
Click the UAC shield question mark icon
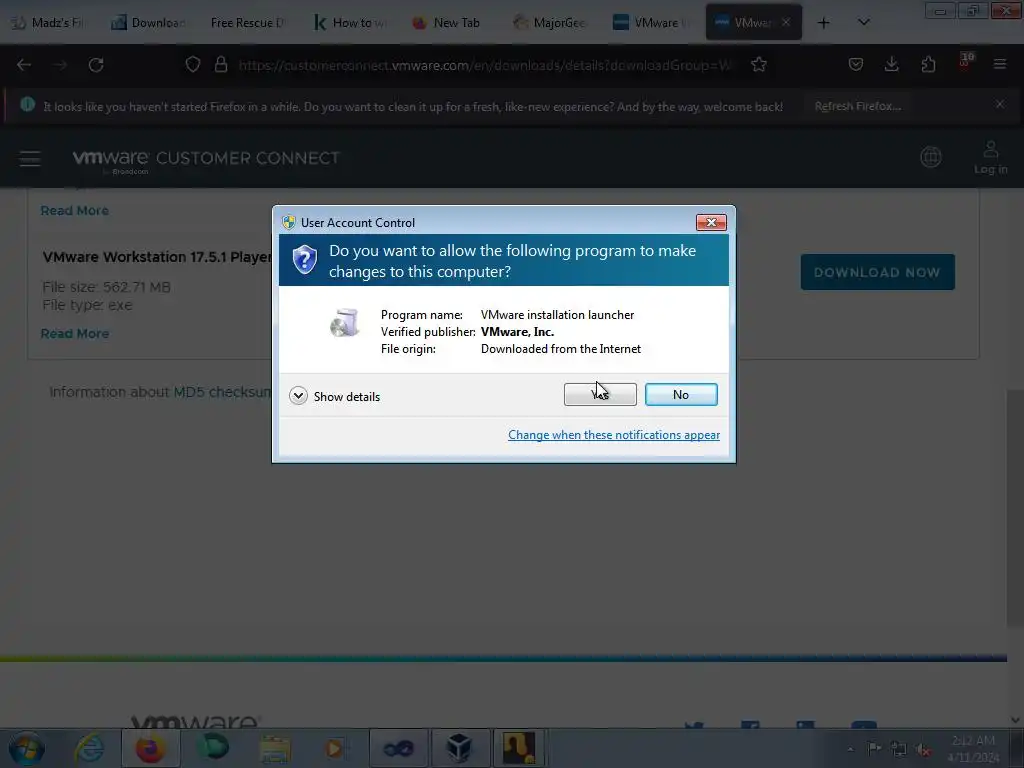(x=304, y=260)
